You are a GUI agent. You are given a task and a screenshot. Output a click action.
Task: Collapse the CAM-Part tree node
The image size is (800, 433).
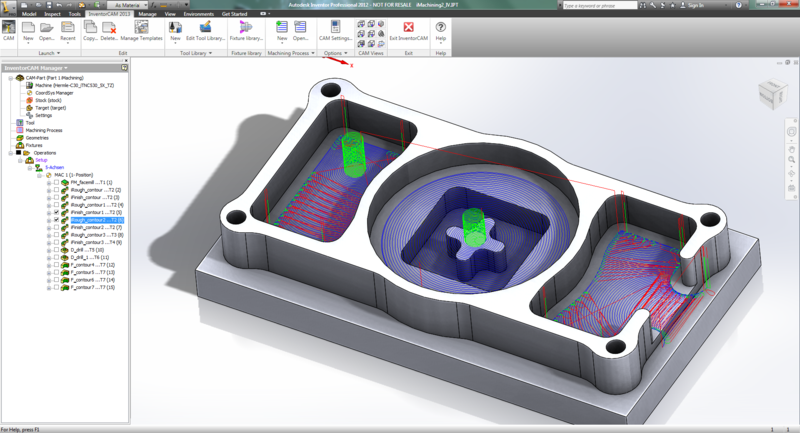click(9, 77)
